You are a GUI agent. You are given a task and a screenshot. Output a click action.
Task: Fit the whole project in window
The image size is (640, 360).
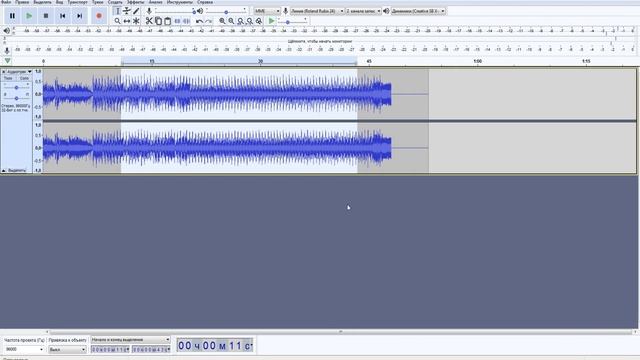(x=249, y=21)
